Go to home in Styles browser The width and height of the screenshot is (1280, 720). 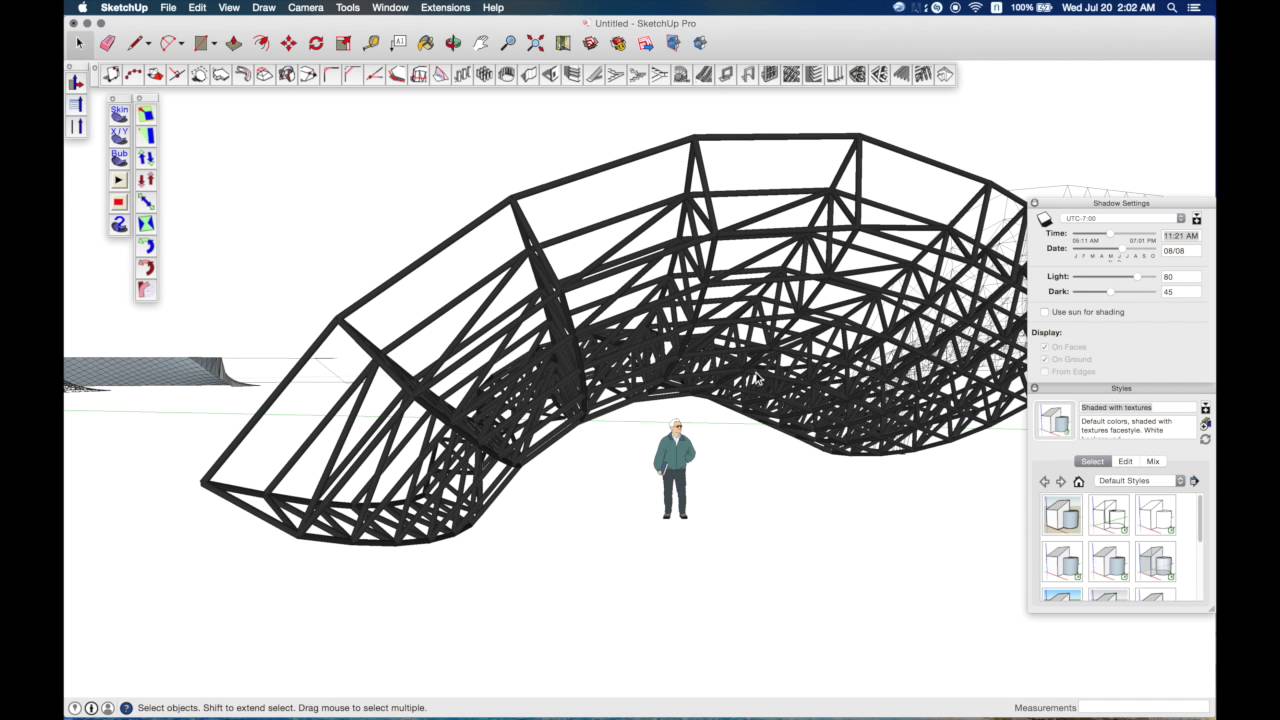click(x=1078, y=481)
